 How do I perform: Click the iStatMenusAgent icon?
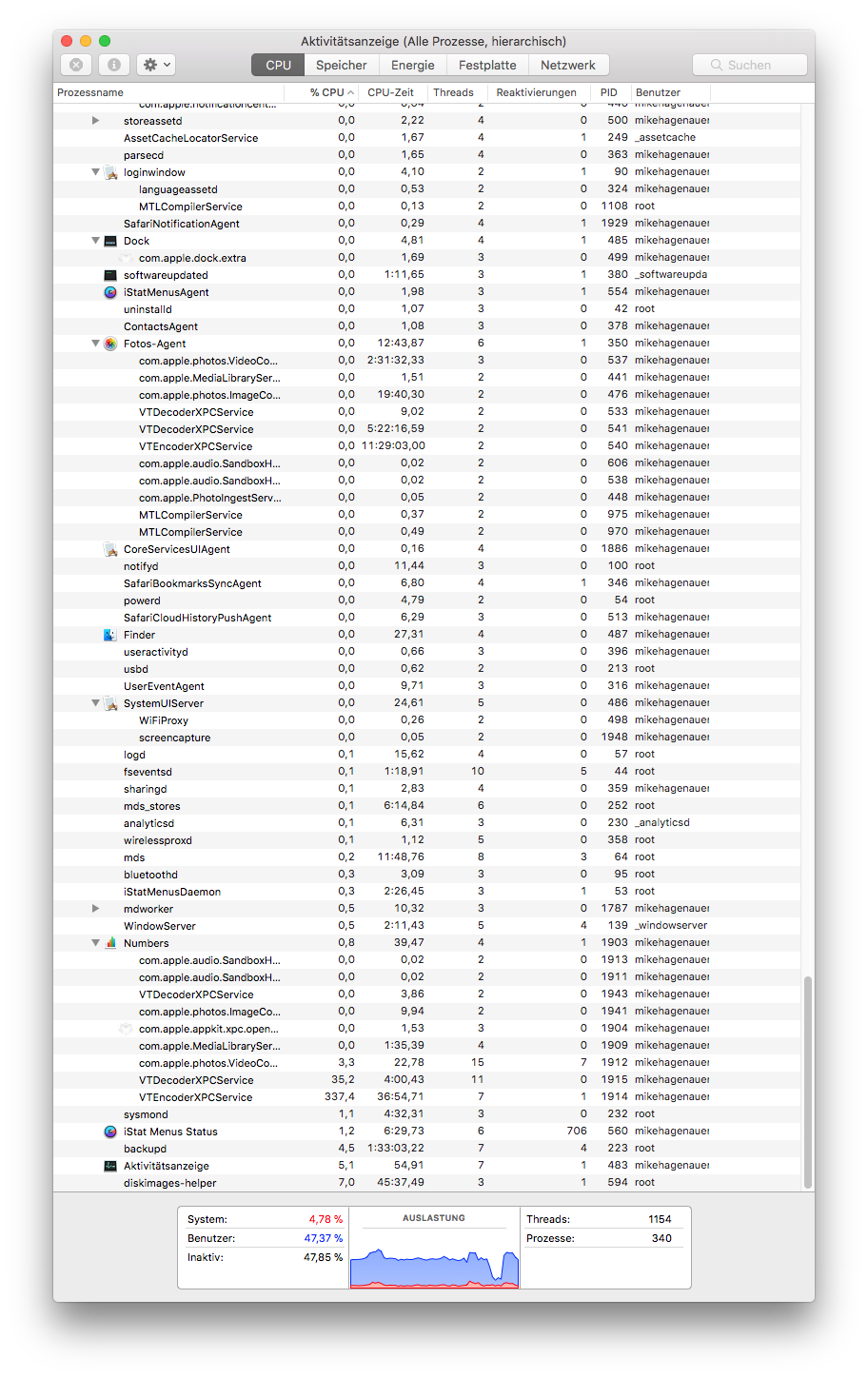click(x=110, y=292)
